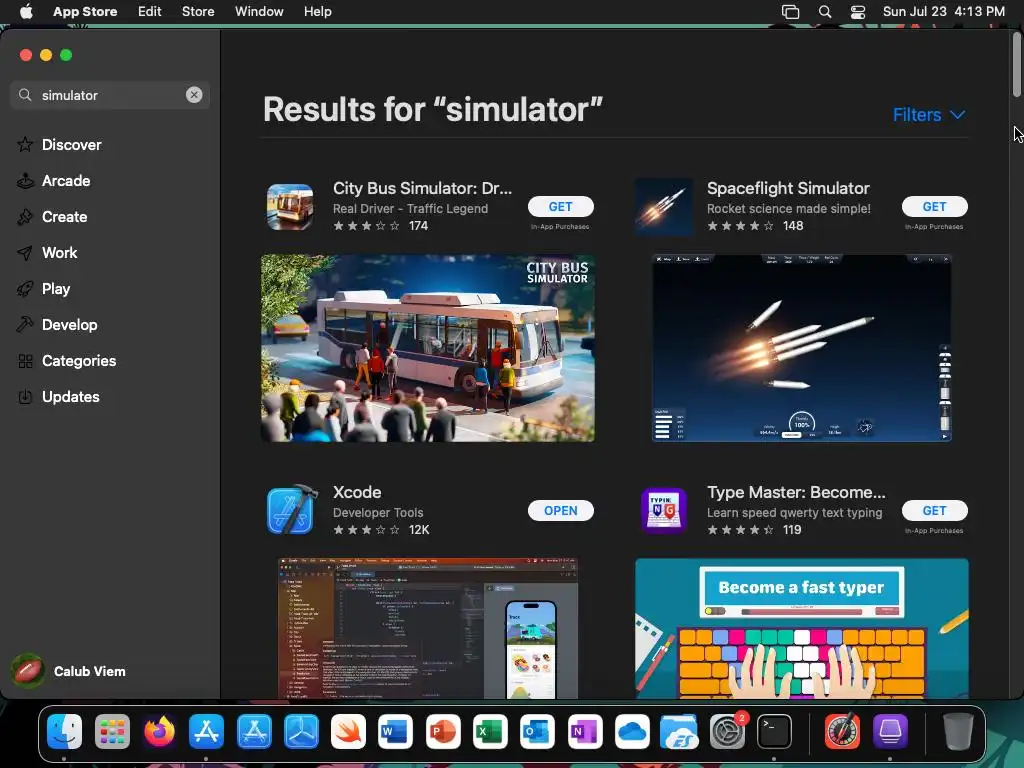Launch Microsoft Word from the dock
This screenshot has height=768, width=1024.
(395, 731)
